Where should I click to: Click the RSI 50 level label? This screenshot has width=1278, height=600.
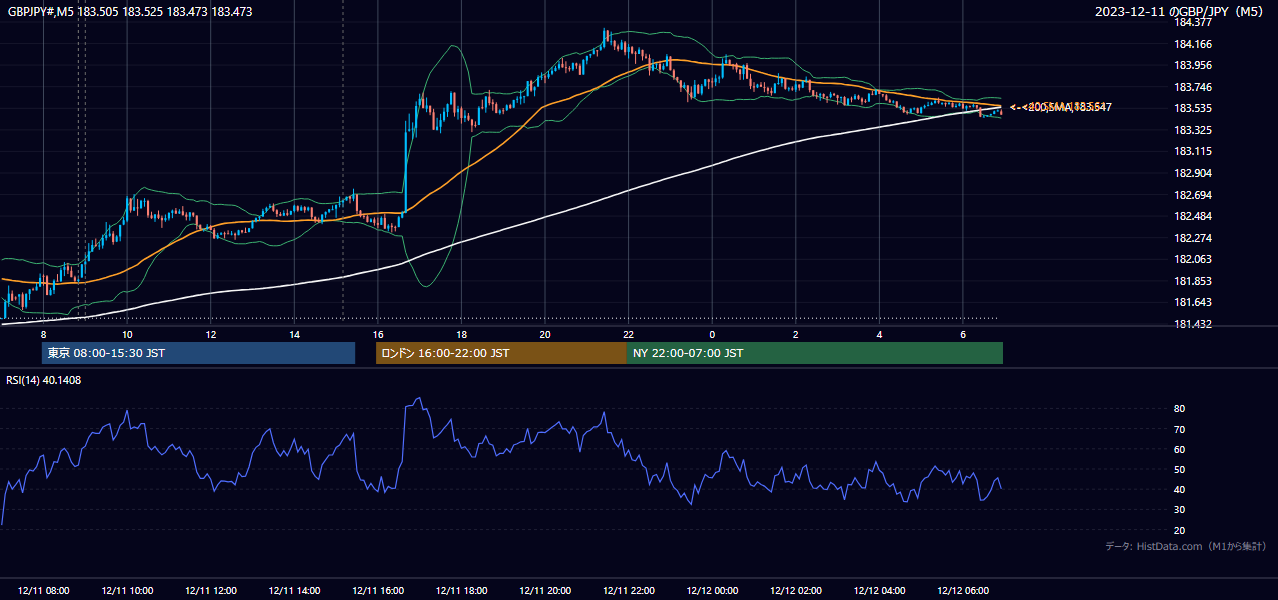click(1179, 469)
